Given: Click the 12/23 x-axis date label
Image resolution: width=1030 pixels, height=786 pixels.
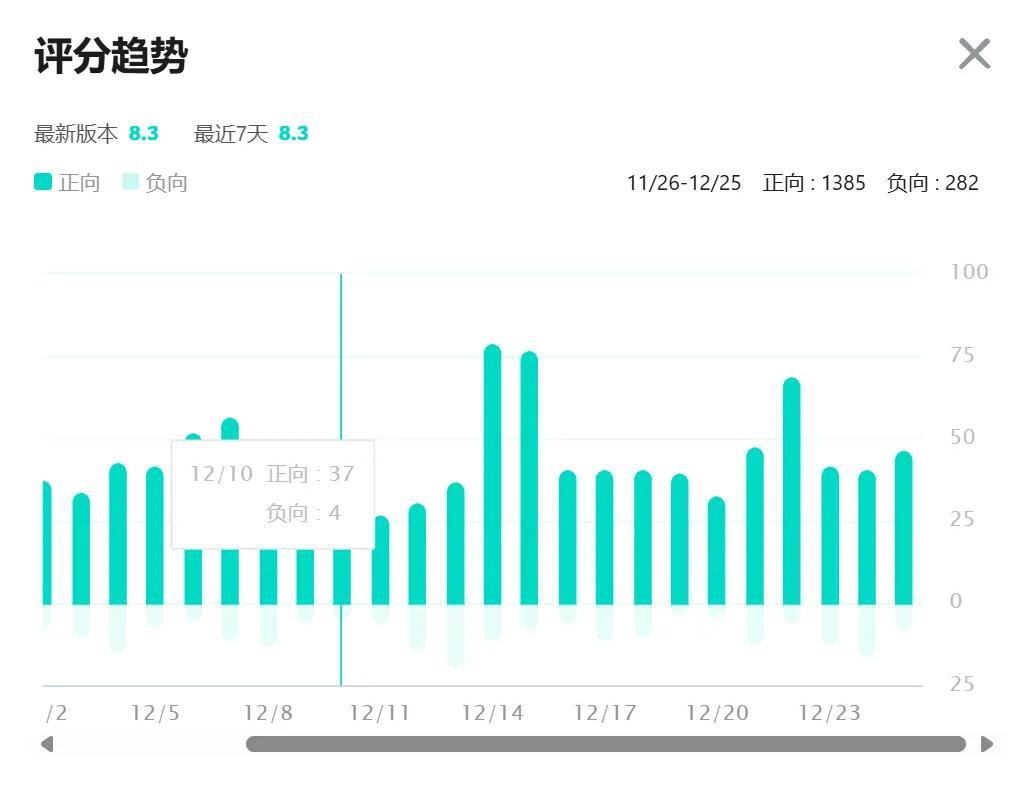Looking at the screenshot, I should (x=829, y=713).
